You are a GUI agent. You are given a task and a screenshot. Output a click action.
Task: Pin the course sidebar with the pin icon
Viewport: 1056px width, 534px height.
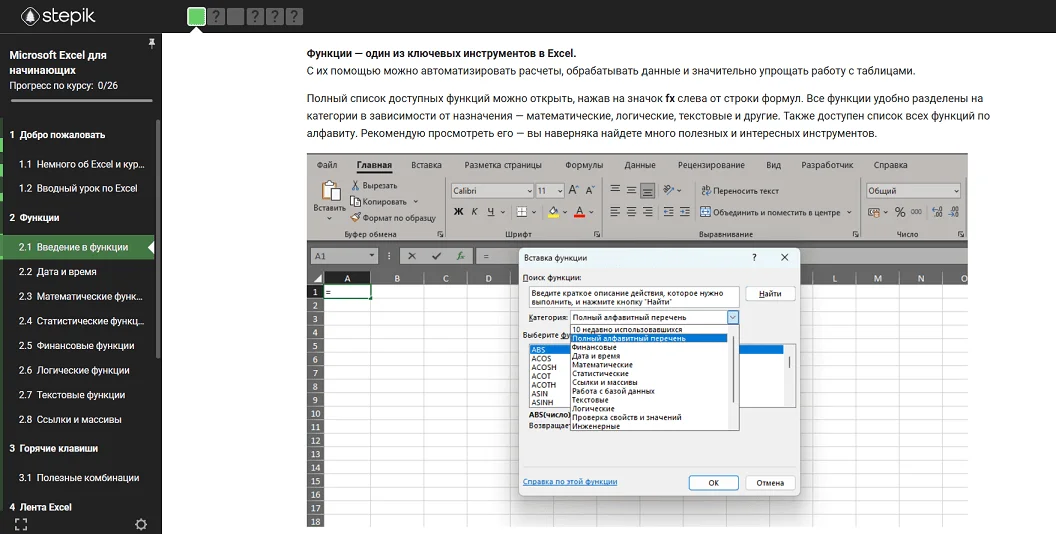152,44
